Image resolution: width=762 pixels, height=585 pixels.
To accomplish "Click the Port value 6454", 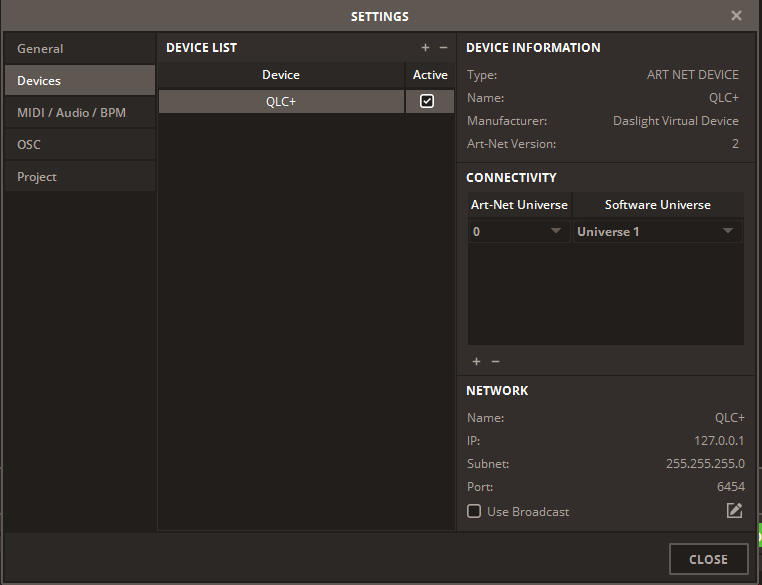I will 730,486.
